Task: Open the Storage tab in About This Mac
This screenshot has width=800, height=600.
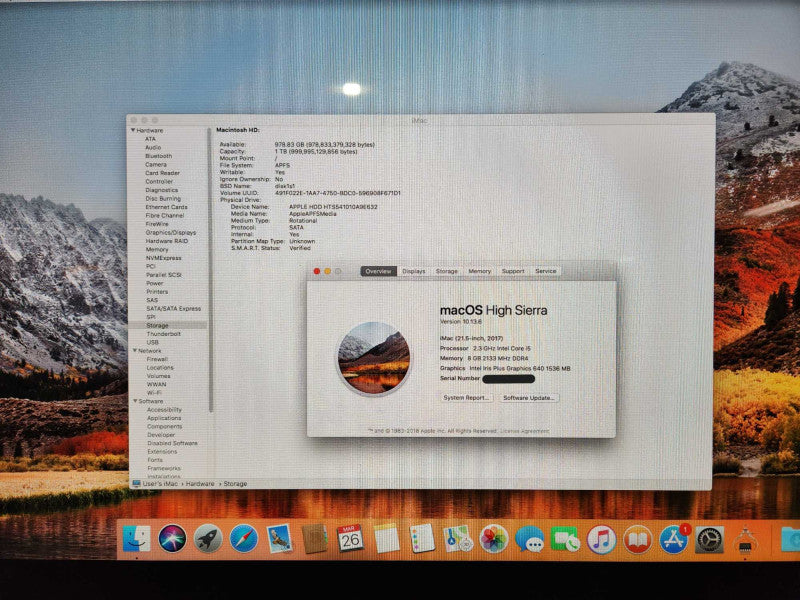Action: pyautogui.click(x=446, y=271)
